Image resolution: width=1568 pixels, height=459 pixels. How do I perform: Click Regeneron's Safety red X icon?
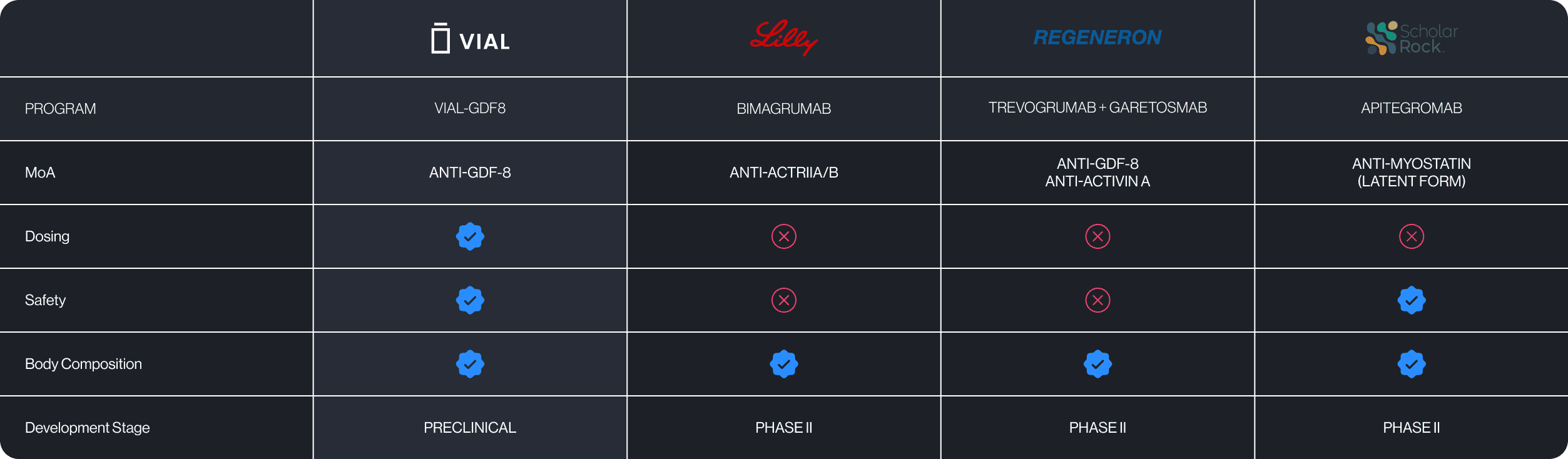(1097, 300)
